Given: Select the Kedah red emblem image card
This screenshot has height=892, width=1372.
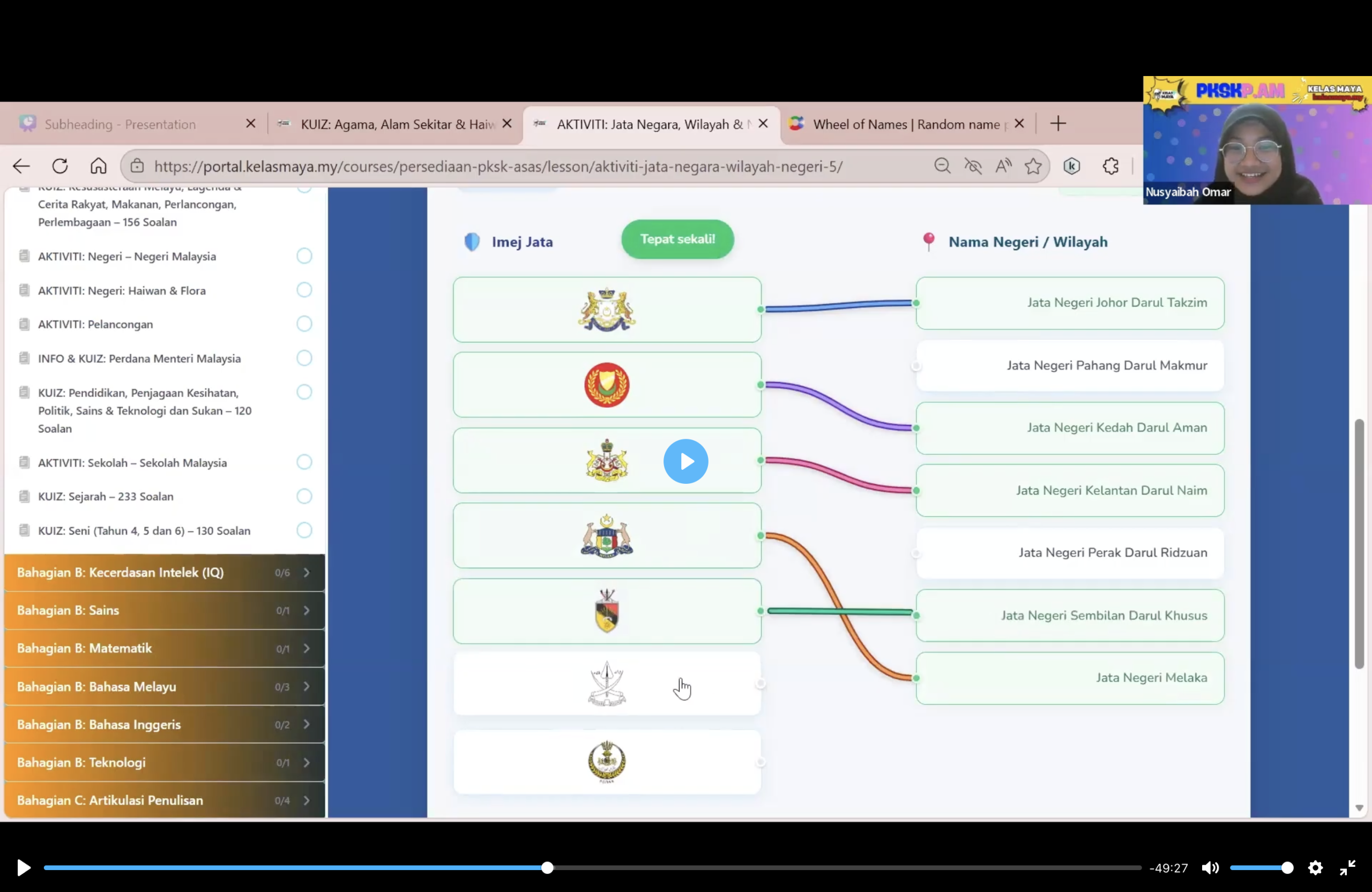Looking at the screenshot, I should click(x=607, y=385).
